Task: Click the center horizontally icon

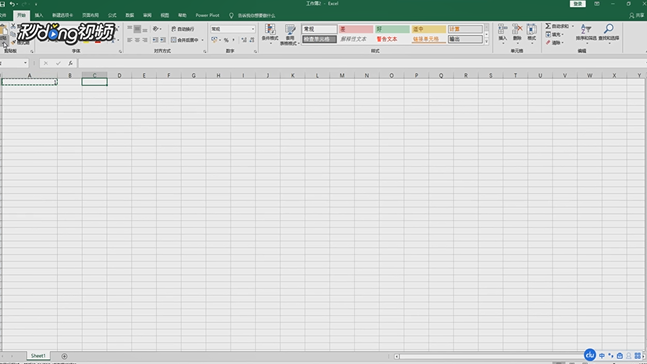Action: tap(137, 40)
